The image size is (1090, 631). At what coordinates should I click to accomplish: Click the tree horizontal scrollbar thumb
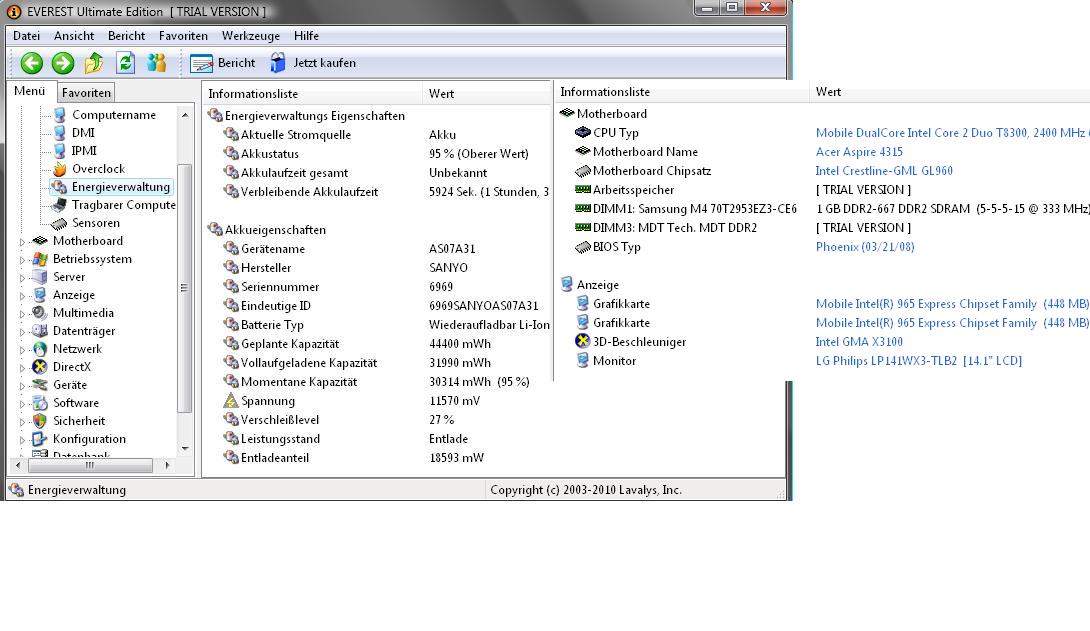point(89,465)
